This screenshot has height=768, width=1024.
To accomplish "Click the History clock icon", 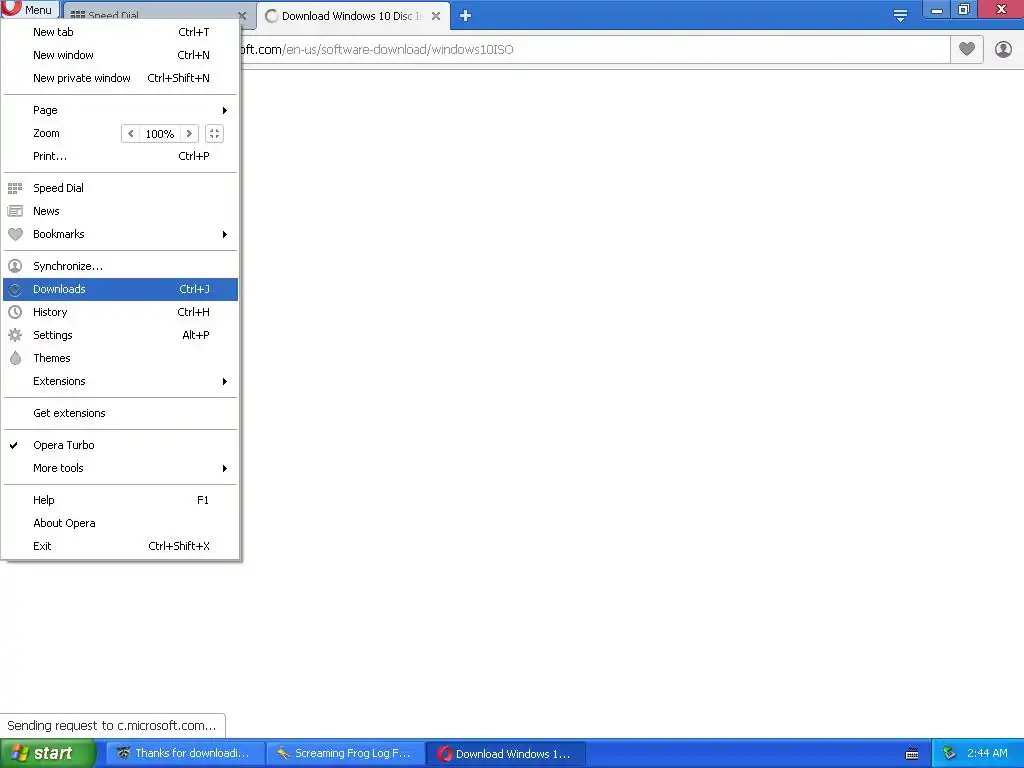I will click(x=15, y=312).
